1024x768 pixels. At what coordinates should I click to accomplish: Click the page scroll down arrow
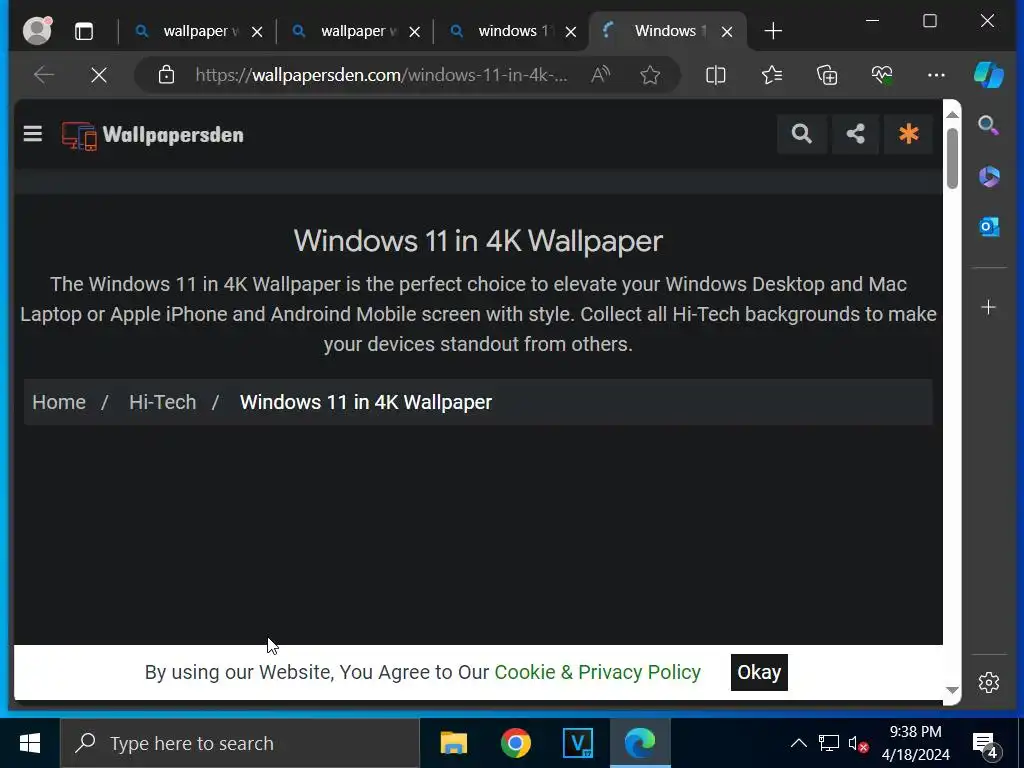point(952,690)
